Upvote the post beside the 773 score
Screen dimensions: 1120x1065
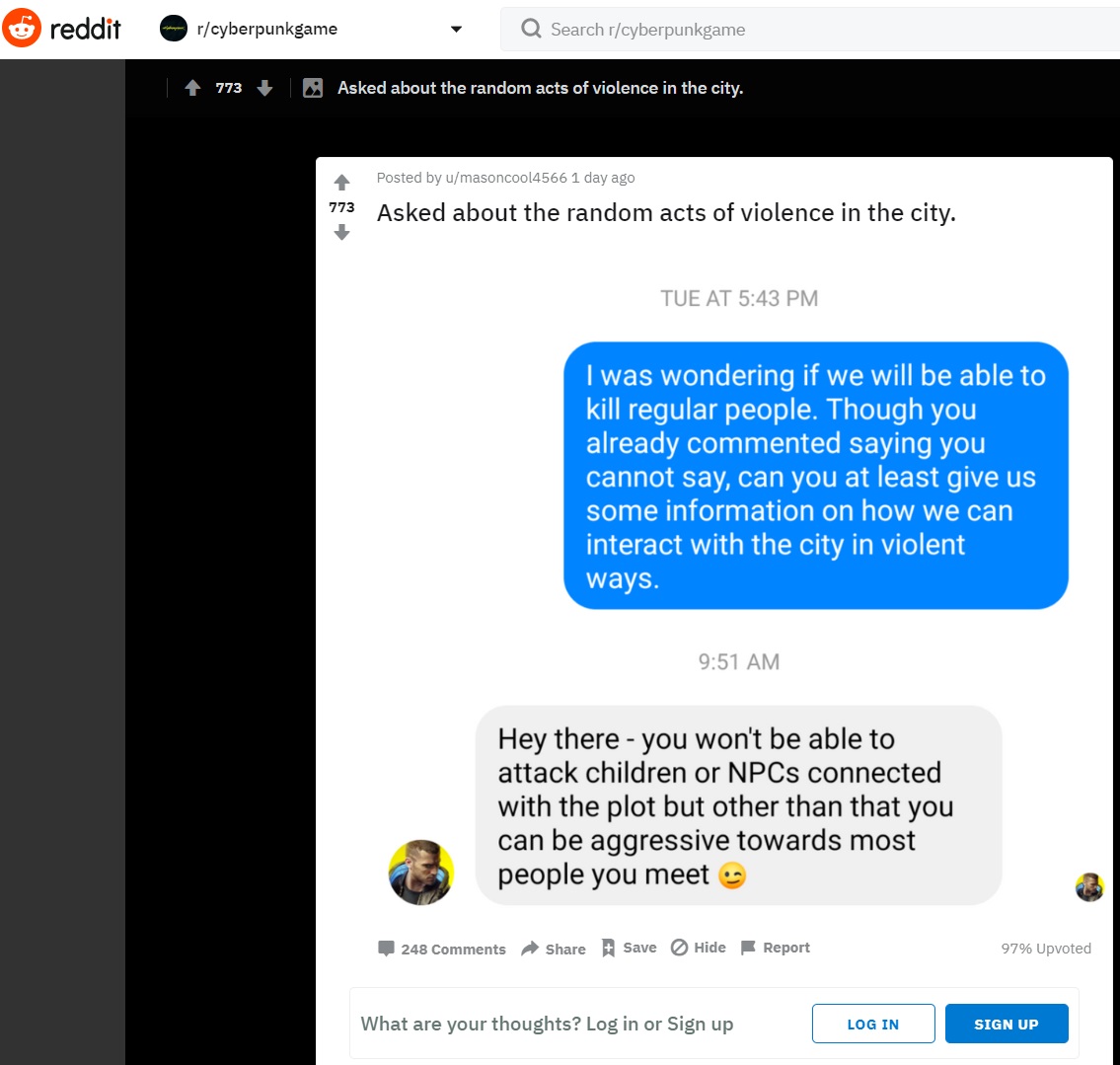[342, 183]
